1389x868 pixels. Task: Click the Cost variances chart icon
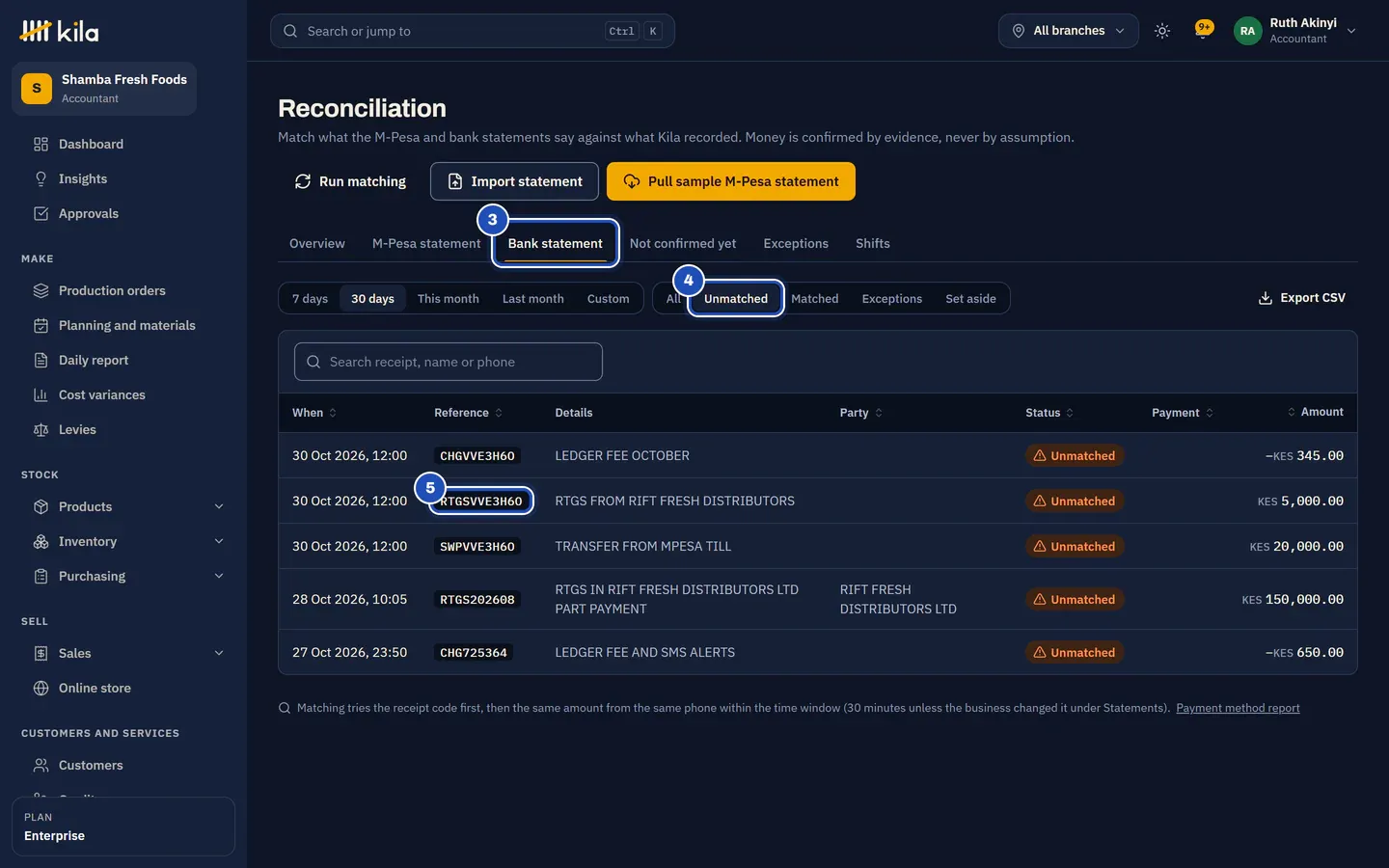click(41, 395)
